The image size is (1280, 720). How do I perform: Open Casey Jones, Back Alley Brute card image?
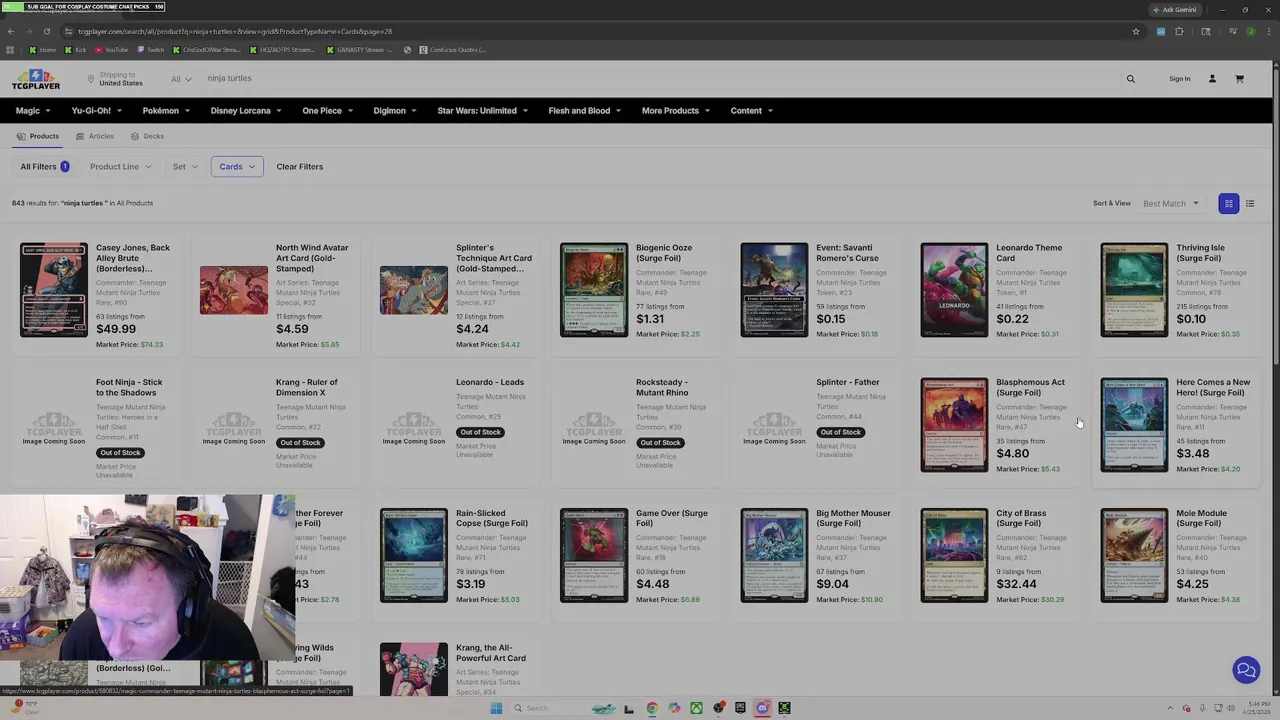tap(54, 289)
